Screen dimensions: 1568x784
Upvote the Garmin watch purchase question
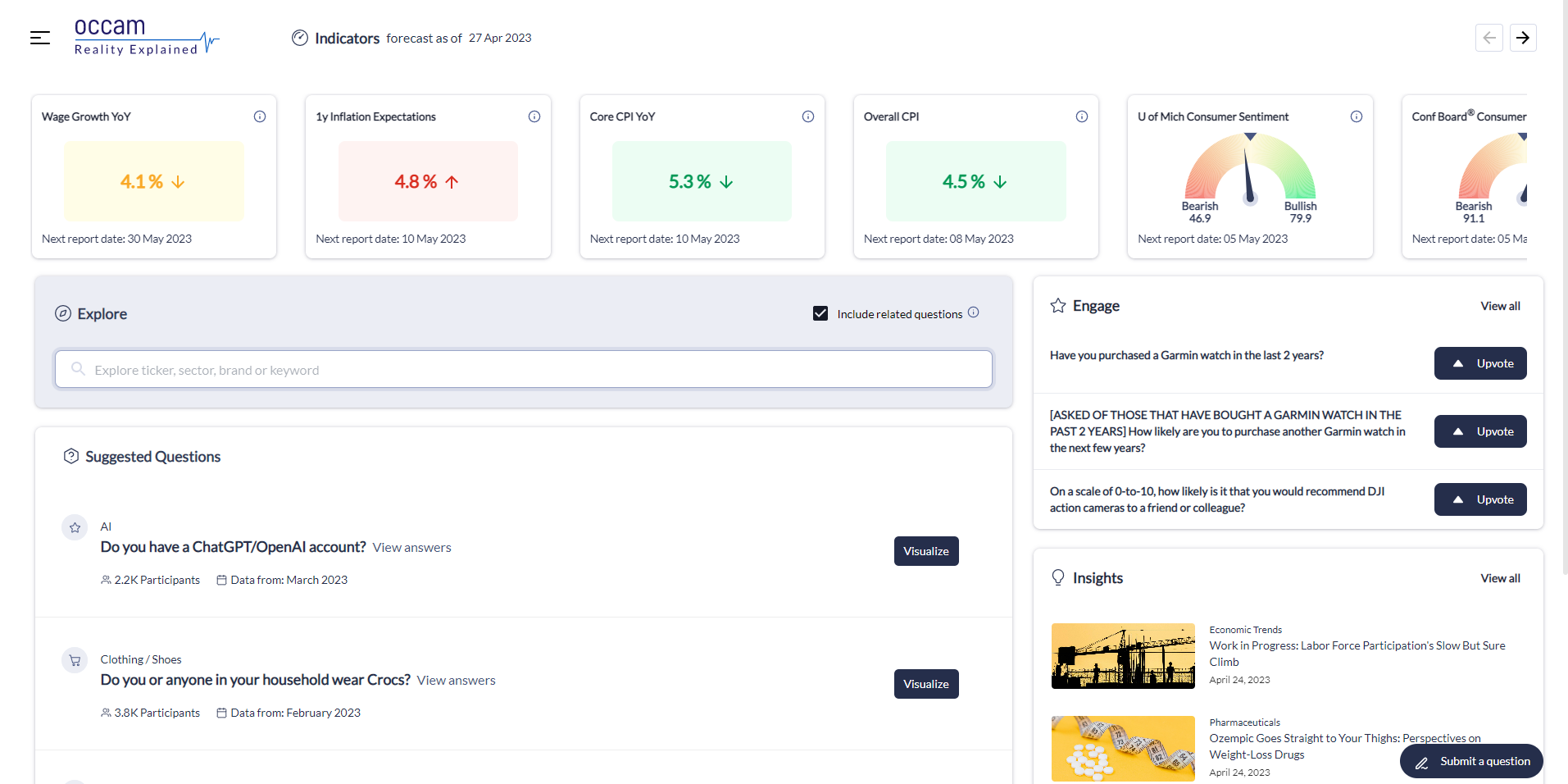point(1479,363)
